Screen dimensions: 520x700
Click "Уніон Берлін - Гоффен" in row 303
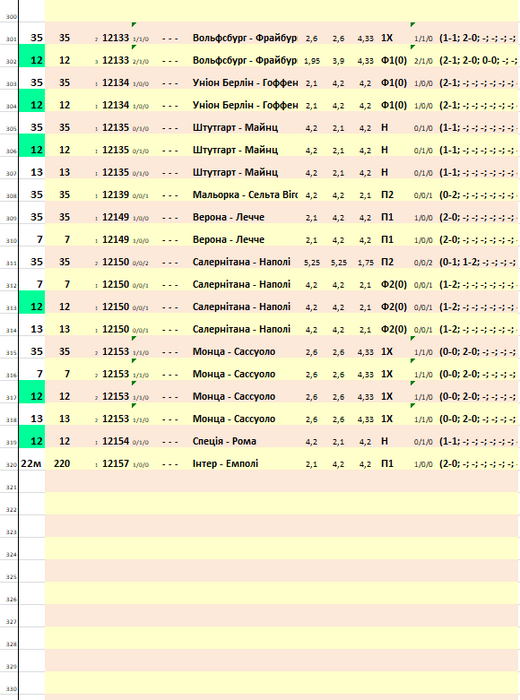245,83
